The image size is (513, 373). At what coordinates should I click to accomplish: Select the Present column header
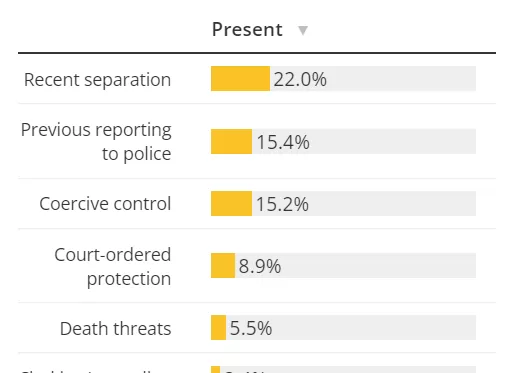(247, 29)
